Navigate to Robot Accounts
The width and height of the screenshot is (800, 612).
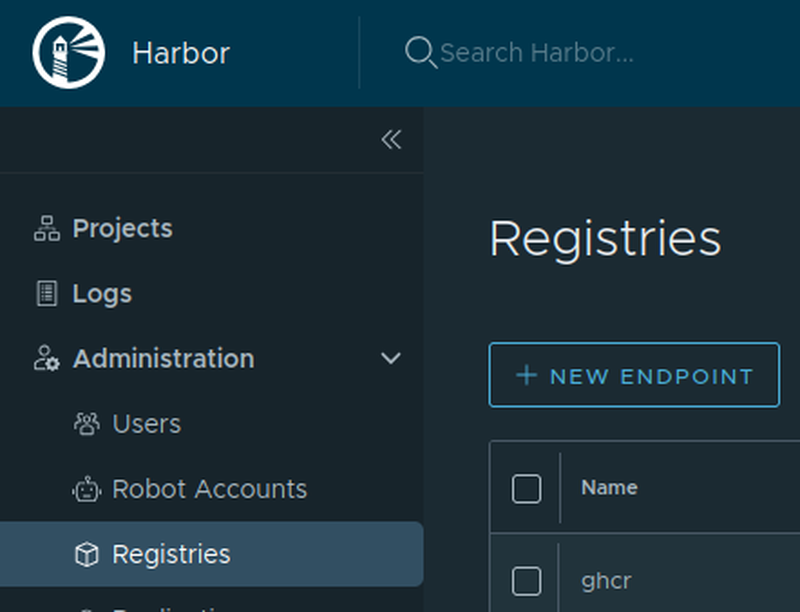tap(209, 489)
